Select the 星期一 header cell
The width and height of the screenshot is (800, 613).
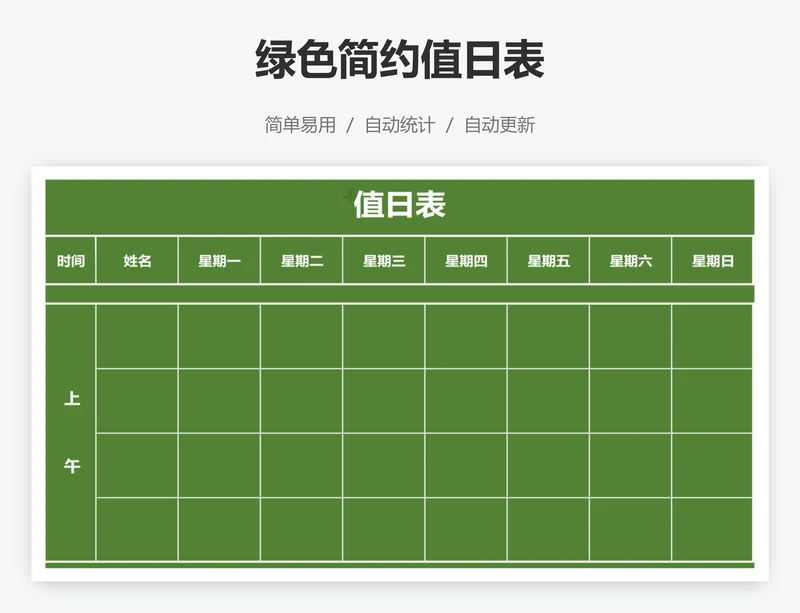[x=219, y=260]
